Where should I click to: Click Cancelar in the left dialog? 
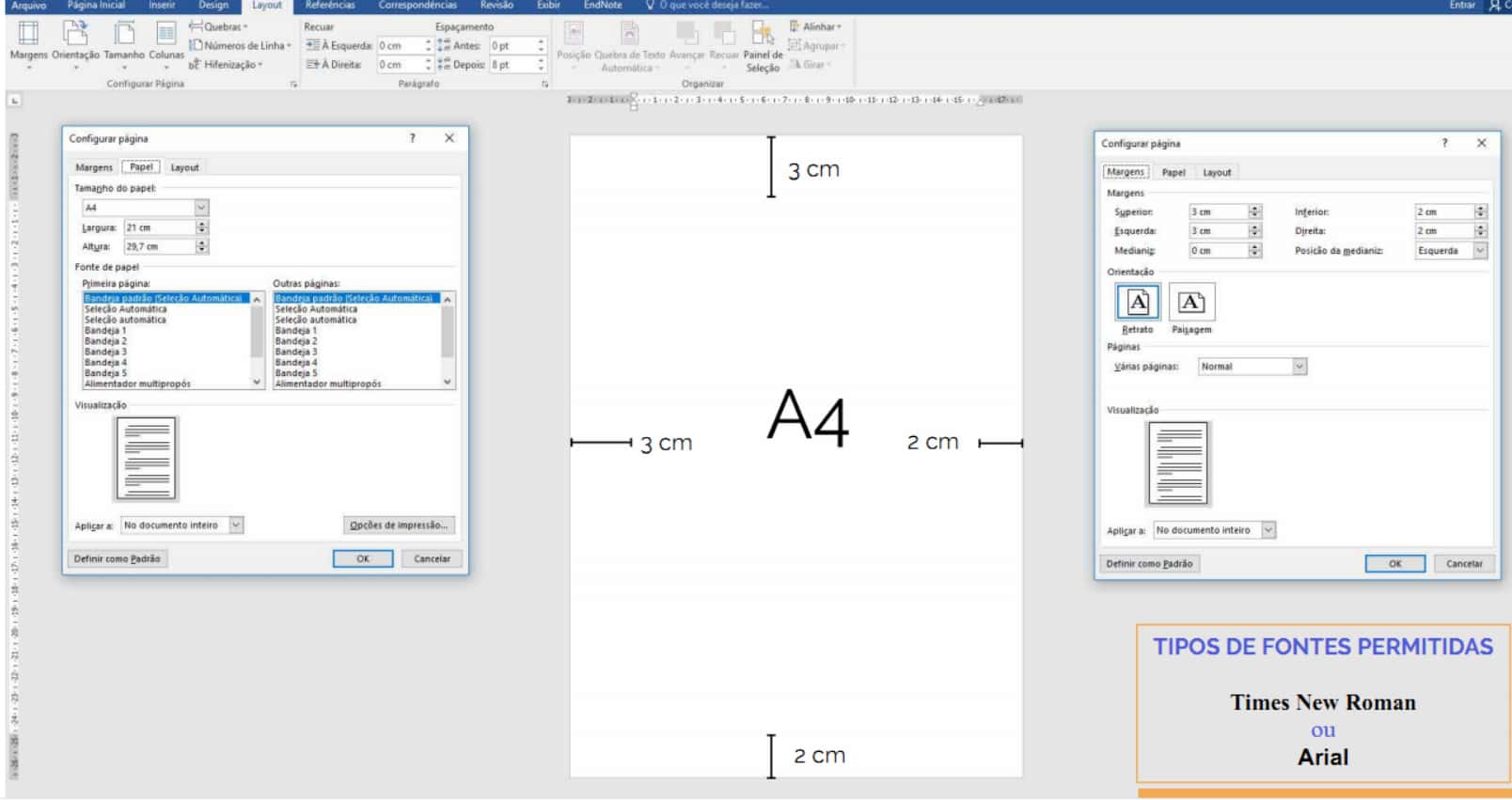pyautogui.click(x=432, y=558)
